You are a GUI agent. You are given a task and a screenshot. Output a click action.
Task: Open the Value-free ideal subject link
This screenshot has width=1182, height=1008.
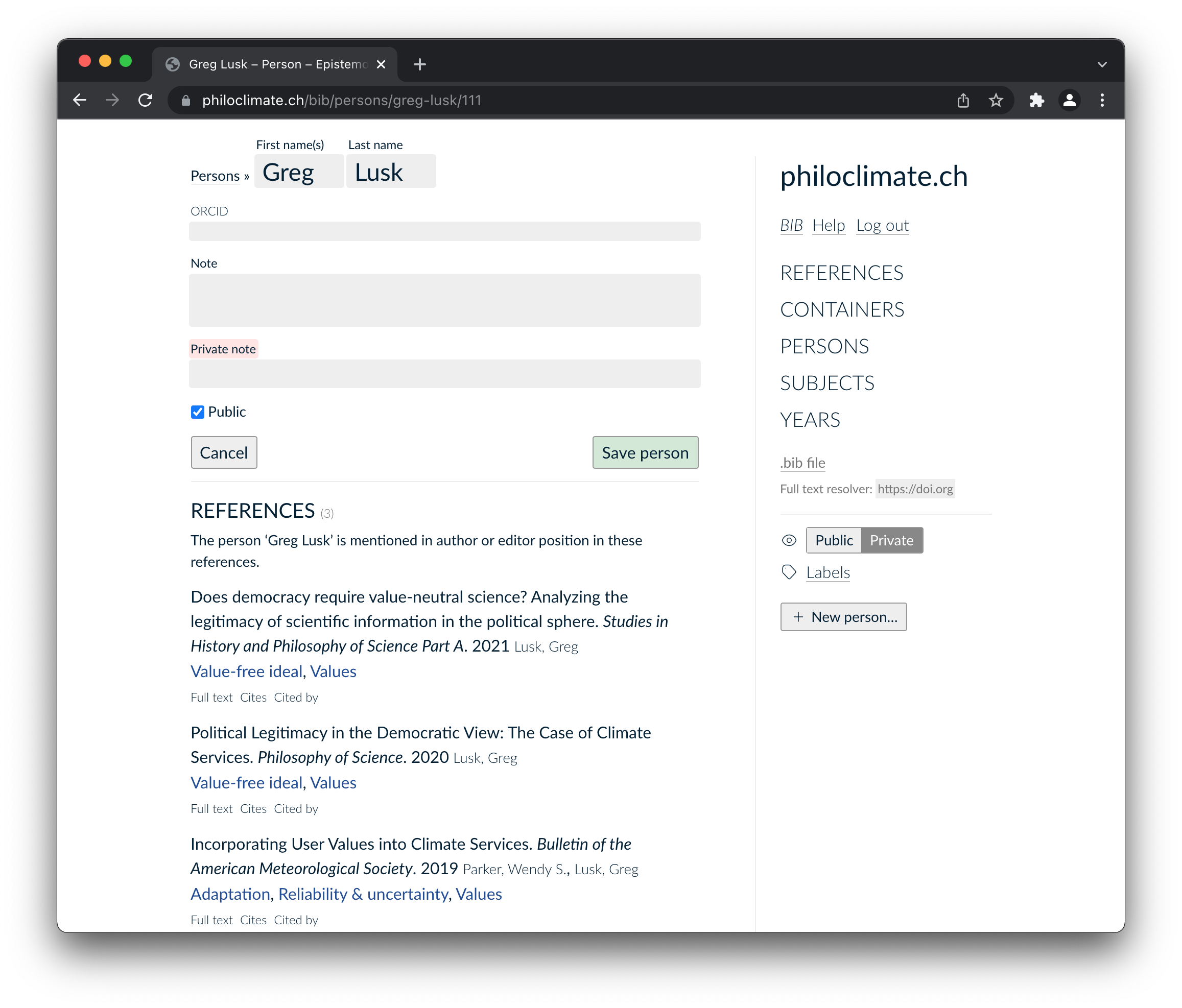246,671
